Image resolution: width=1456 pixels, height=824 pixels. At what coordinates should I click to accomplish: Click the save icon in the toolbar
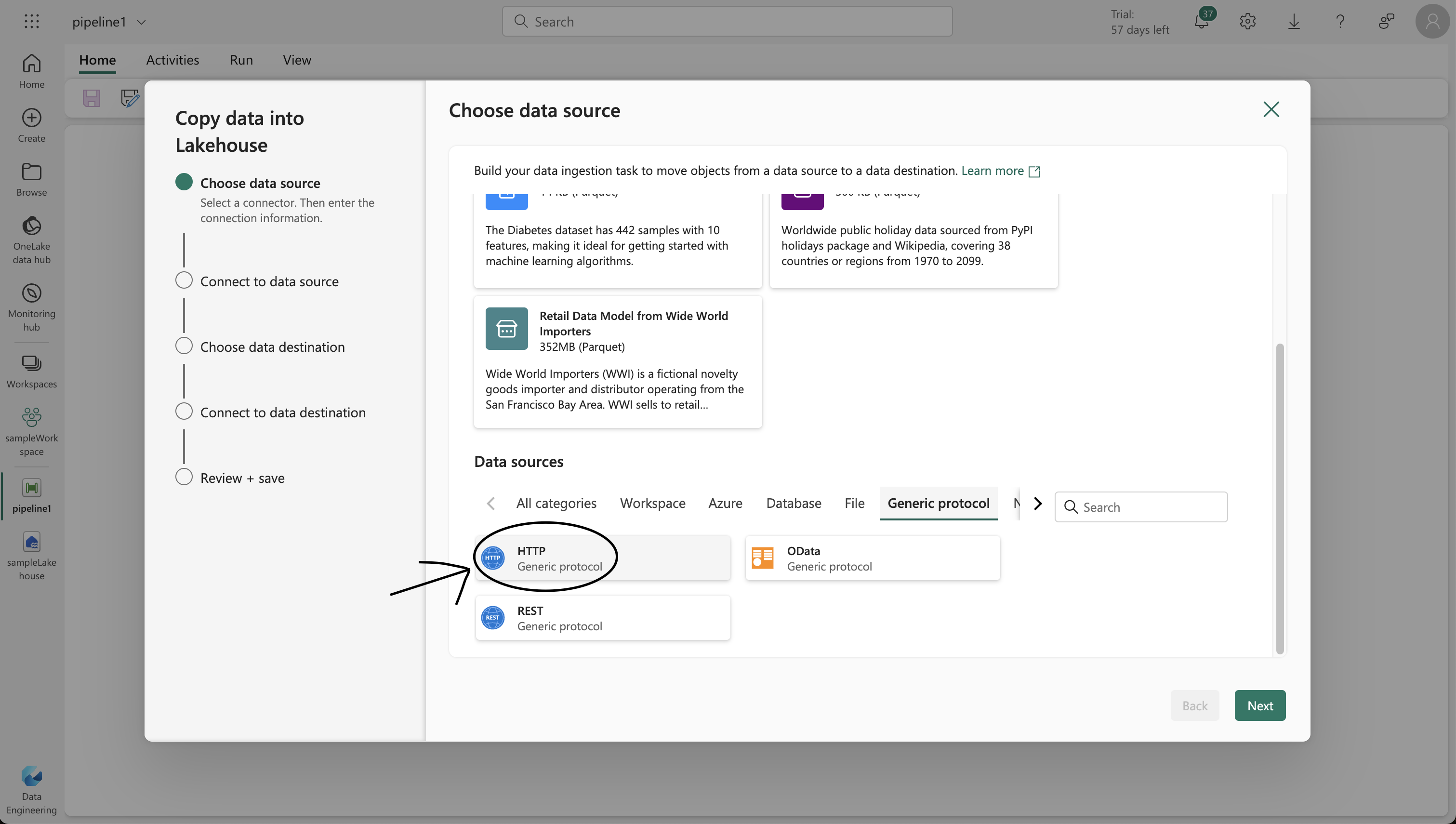click(92, 98)
